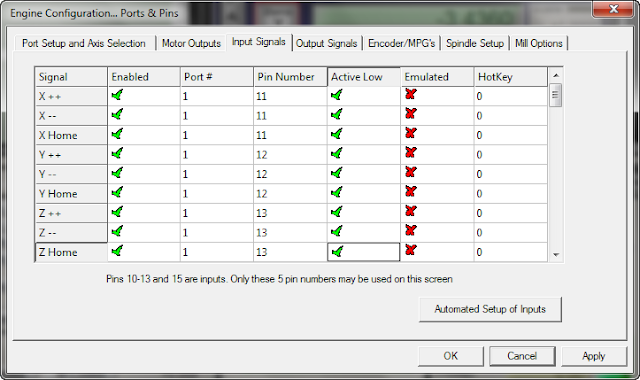This screenshot has height=380, width=640.
Task: Open the Encoder/MPG's tab
Action: (x=402, y=43)
